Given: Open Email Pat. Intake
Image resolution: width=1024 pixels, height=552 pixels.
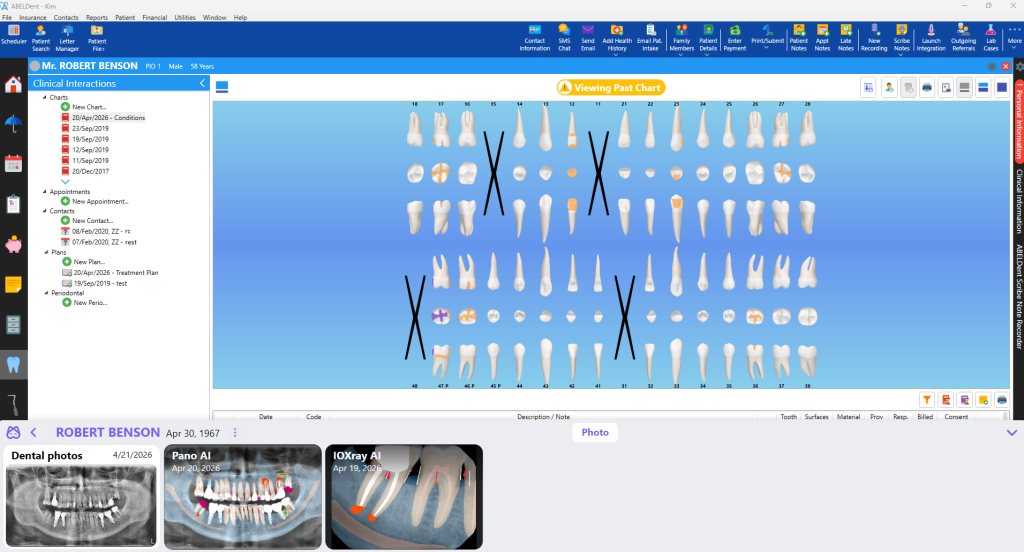Looking at the screenshot, I should (x=650, y=38).
